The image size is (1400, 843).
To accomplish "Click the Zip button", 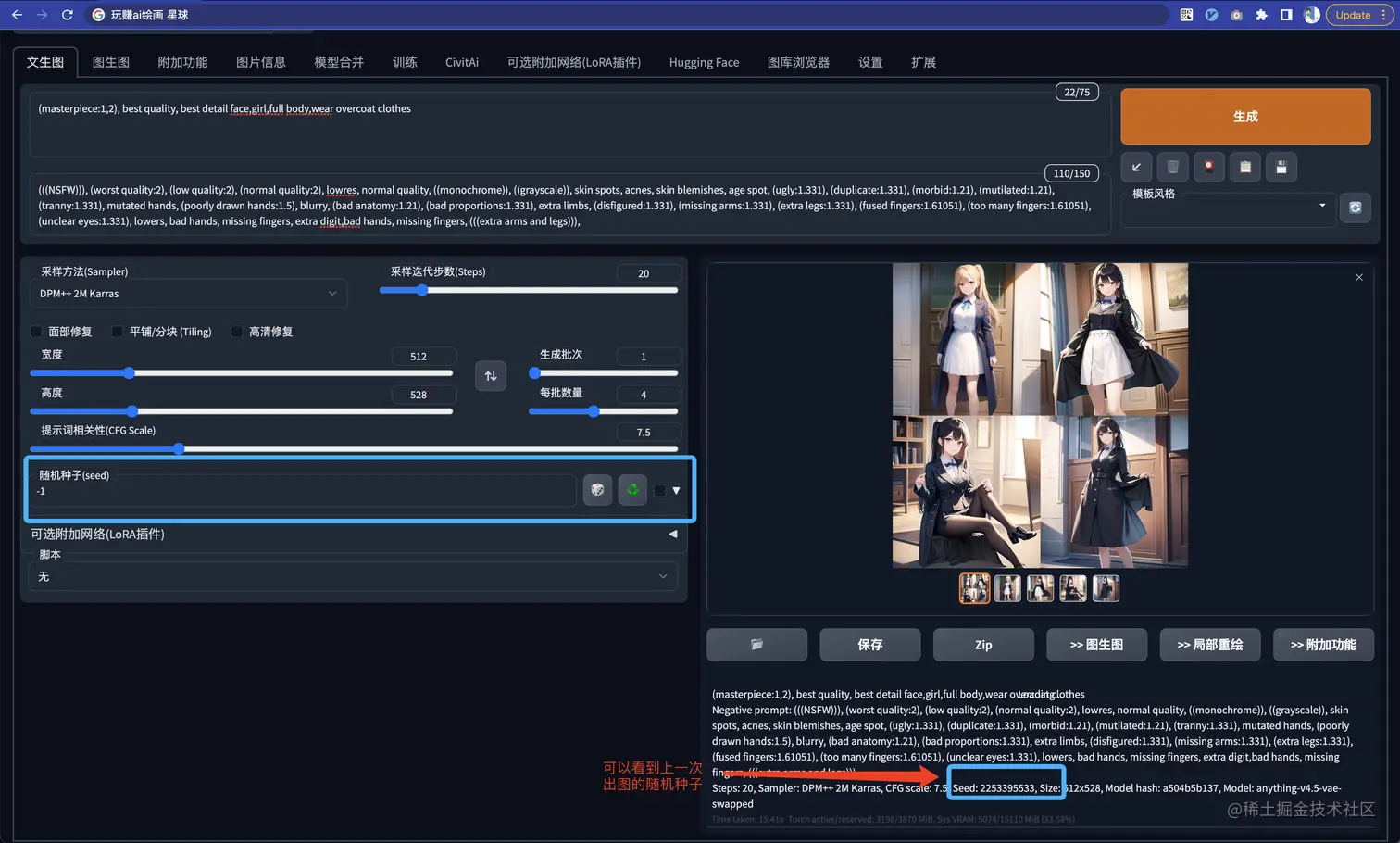I will click(983, 645).
